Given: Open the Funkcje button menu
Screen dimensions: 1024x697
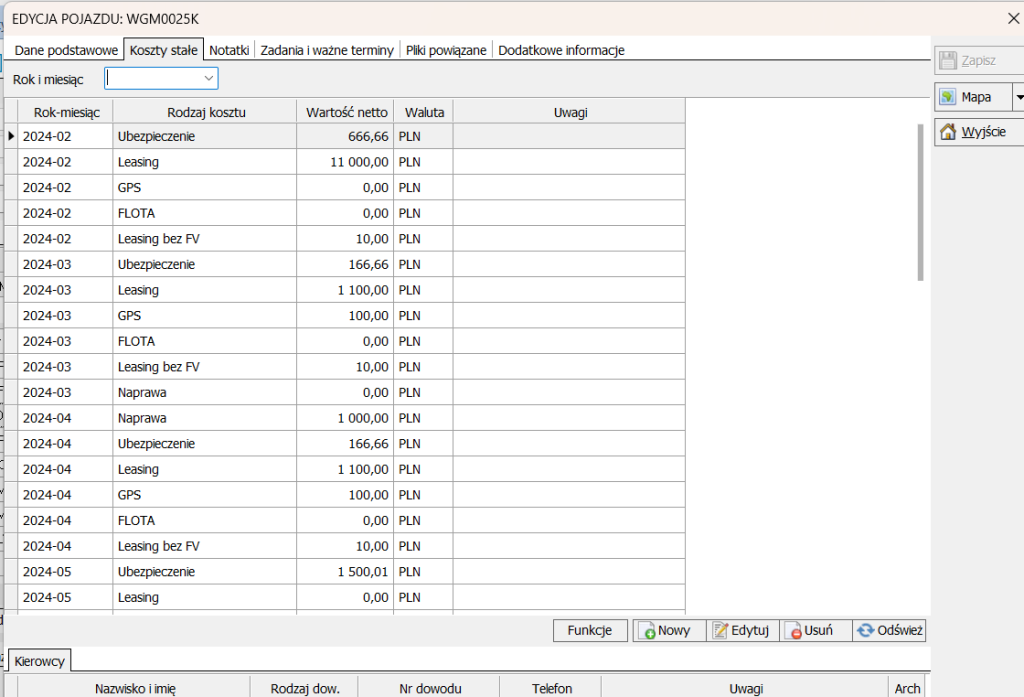Looking at the screenshot, I should coord(590,631).
